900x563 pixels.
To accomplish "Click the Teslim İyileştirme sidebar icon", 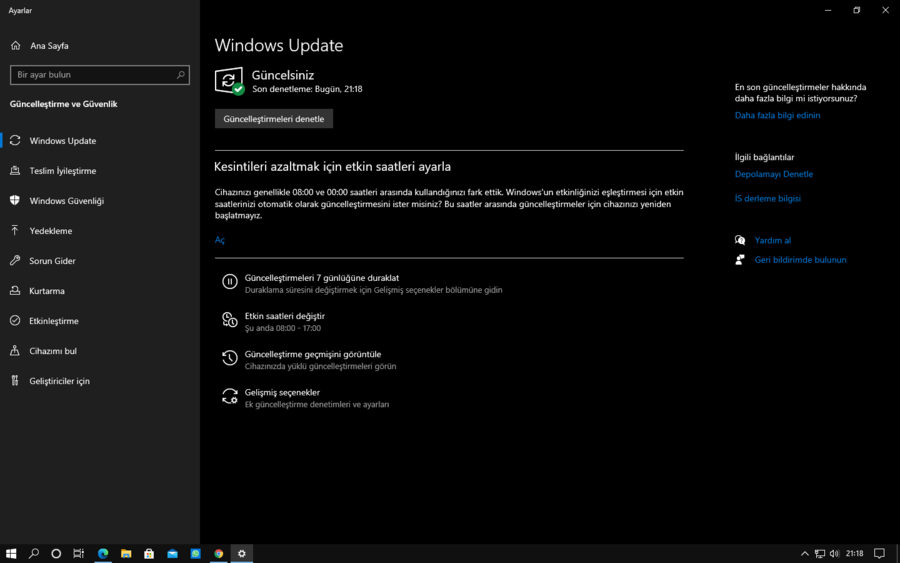I will [x=15, y=170].
